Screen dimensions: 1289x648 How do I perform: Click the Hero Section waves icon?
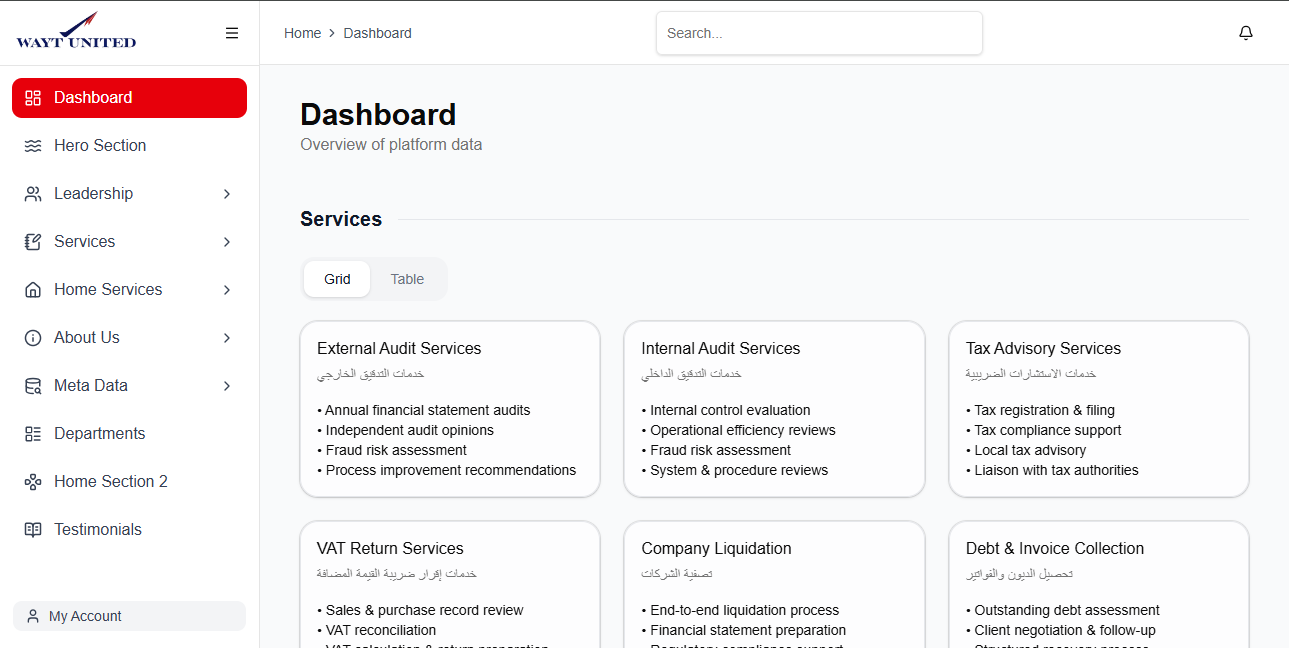point(33,146)
